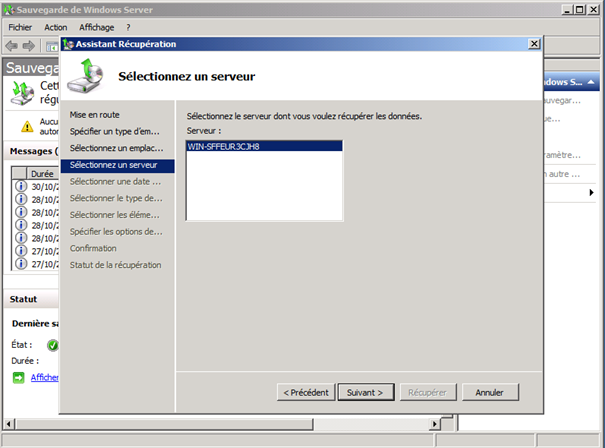Click the Sélectionner les éléme... step
Viewport: 605px width, 448px height.
coord(115,215)
